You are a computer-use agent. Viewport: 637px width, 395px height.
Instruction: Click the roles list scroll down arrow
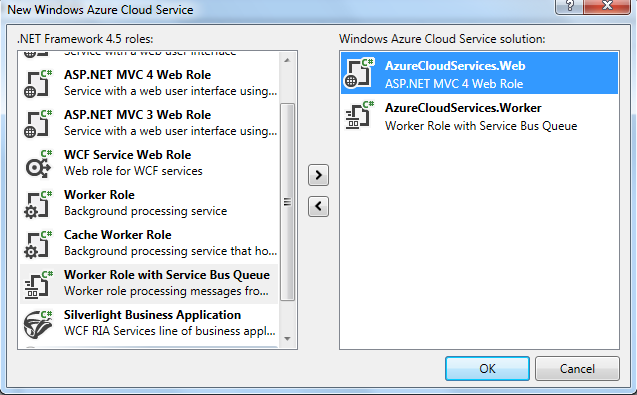[287, 339]
